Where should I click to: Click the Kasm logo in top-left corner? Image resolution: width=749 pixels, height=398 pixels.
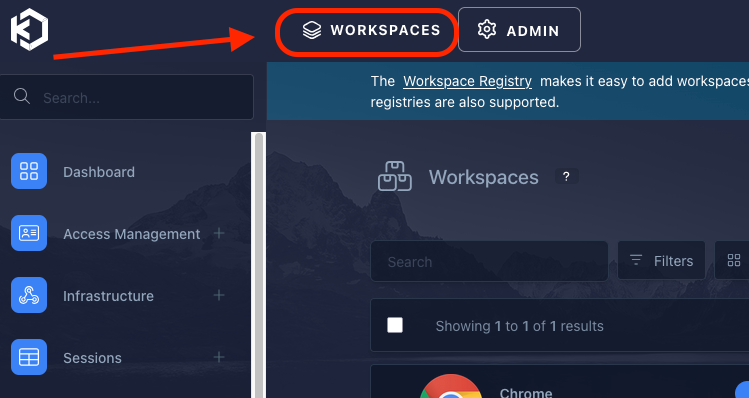pos(29,29)
